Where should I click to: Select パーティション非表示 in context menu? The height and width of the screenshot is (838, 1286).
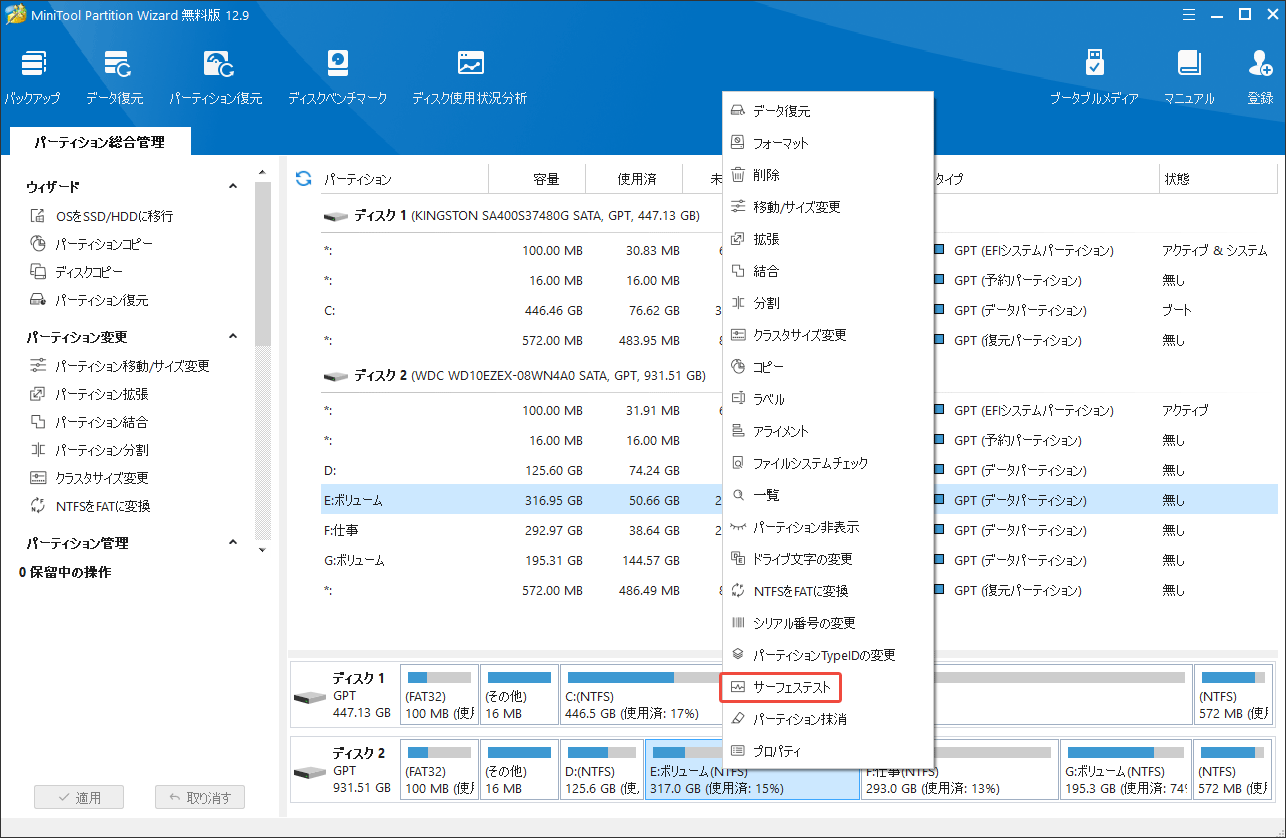(x=828, y=527)
